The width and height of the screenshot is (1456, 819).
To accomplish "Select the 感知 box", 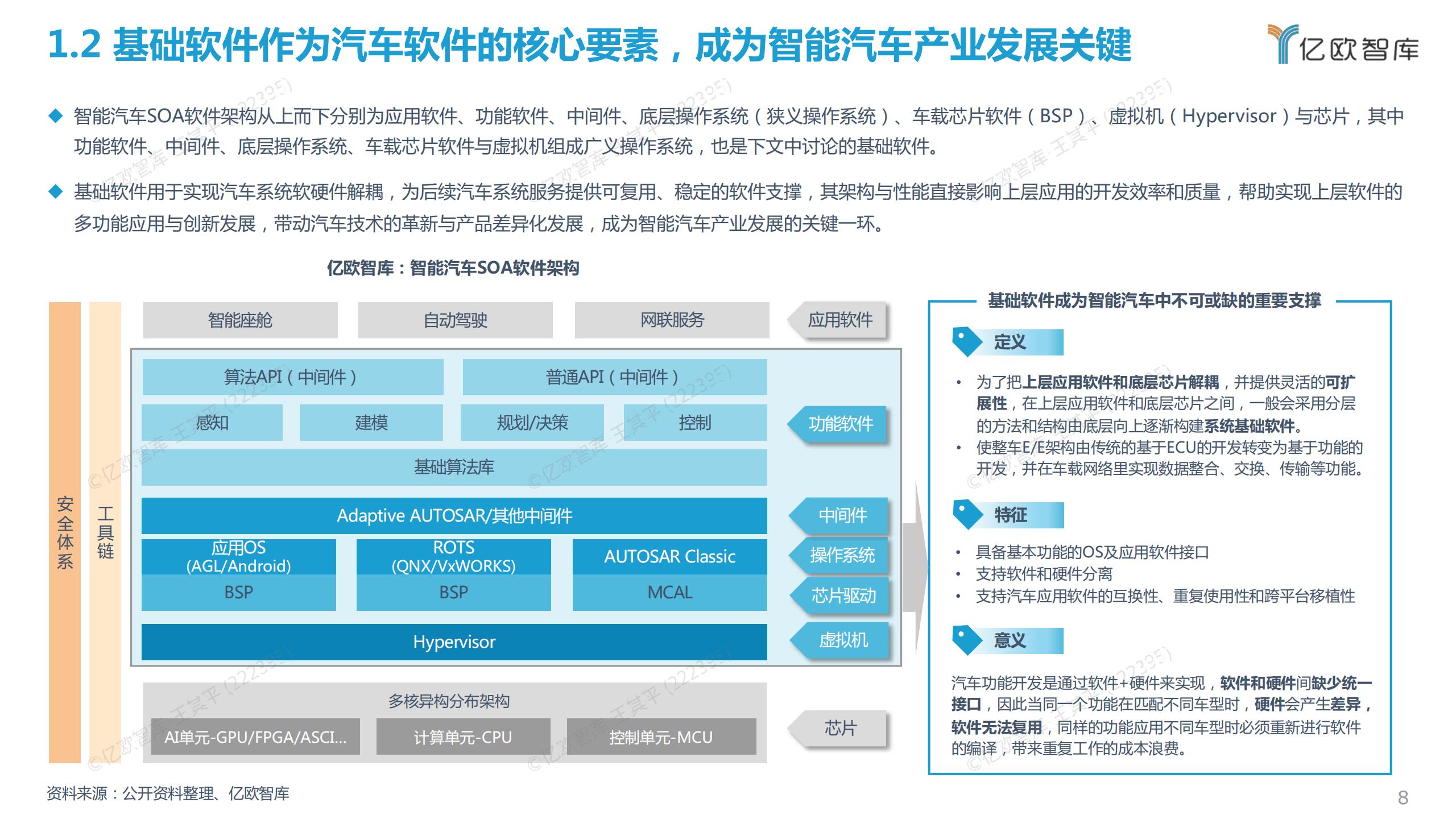I will click(212, 423).
